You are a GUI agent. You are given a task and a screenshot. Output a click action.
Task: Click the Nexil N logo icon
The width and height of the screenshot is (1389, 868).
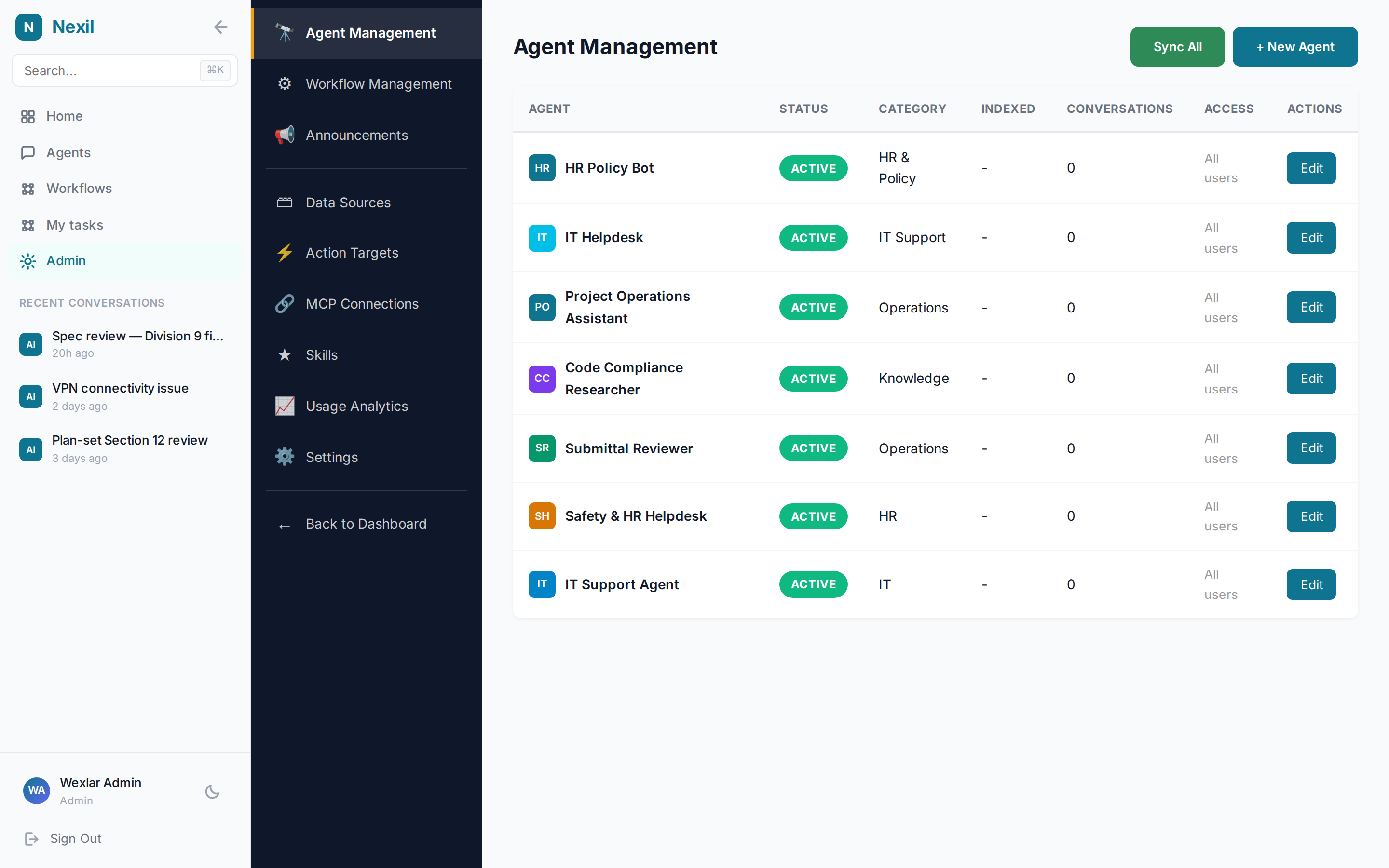pyautogui.click(x=29, y=27)
